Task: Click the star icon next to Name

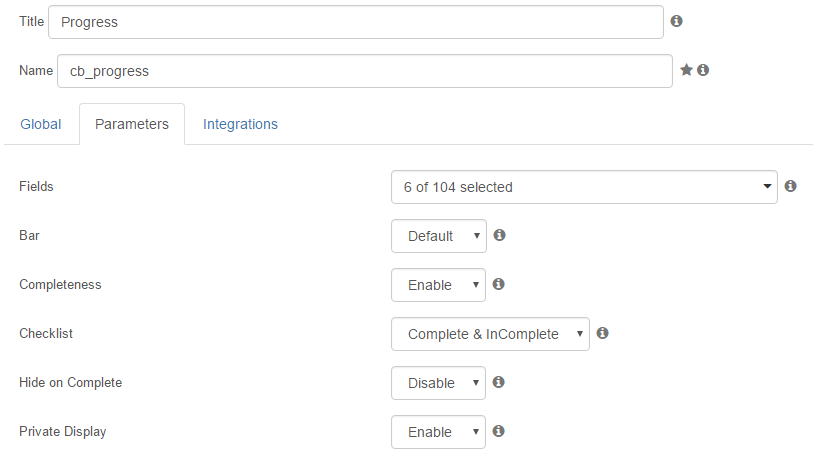Action: [x=686, y=70]
